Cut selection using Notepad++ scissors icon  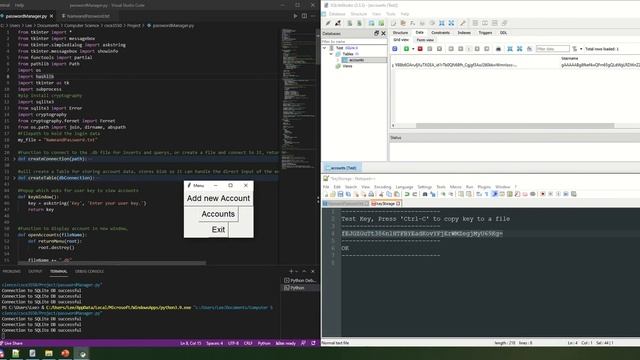[x=381, y=194]
